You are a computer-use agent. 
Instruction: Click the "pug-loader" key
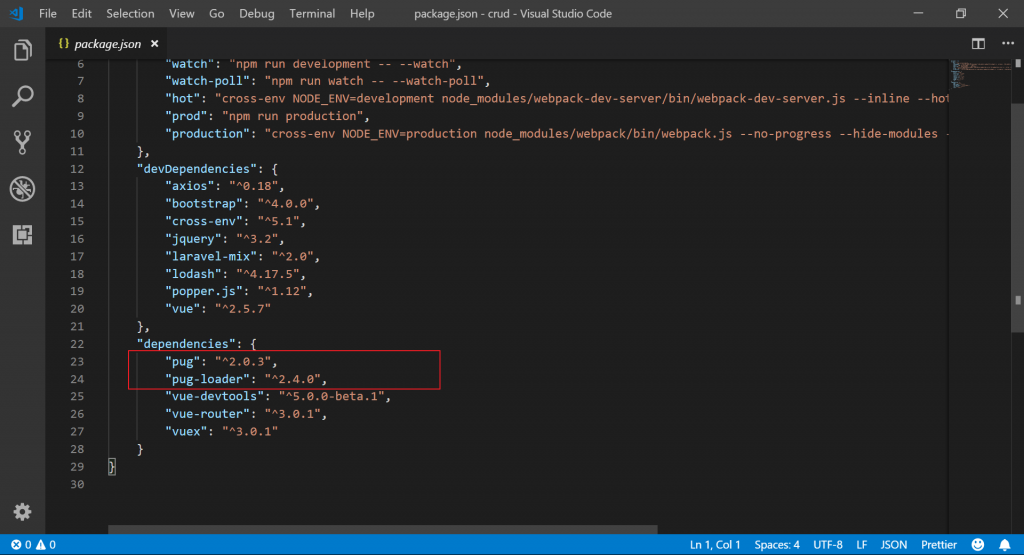click(x=208, y=379)
